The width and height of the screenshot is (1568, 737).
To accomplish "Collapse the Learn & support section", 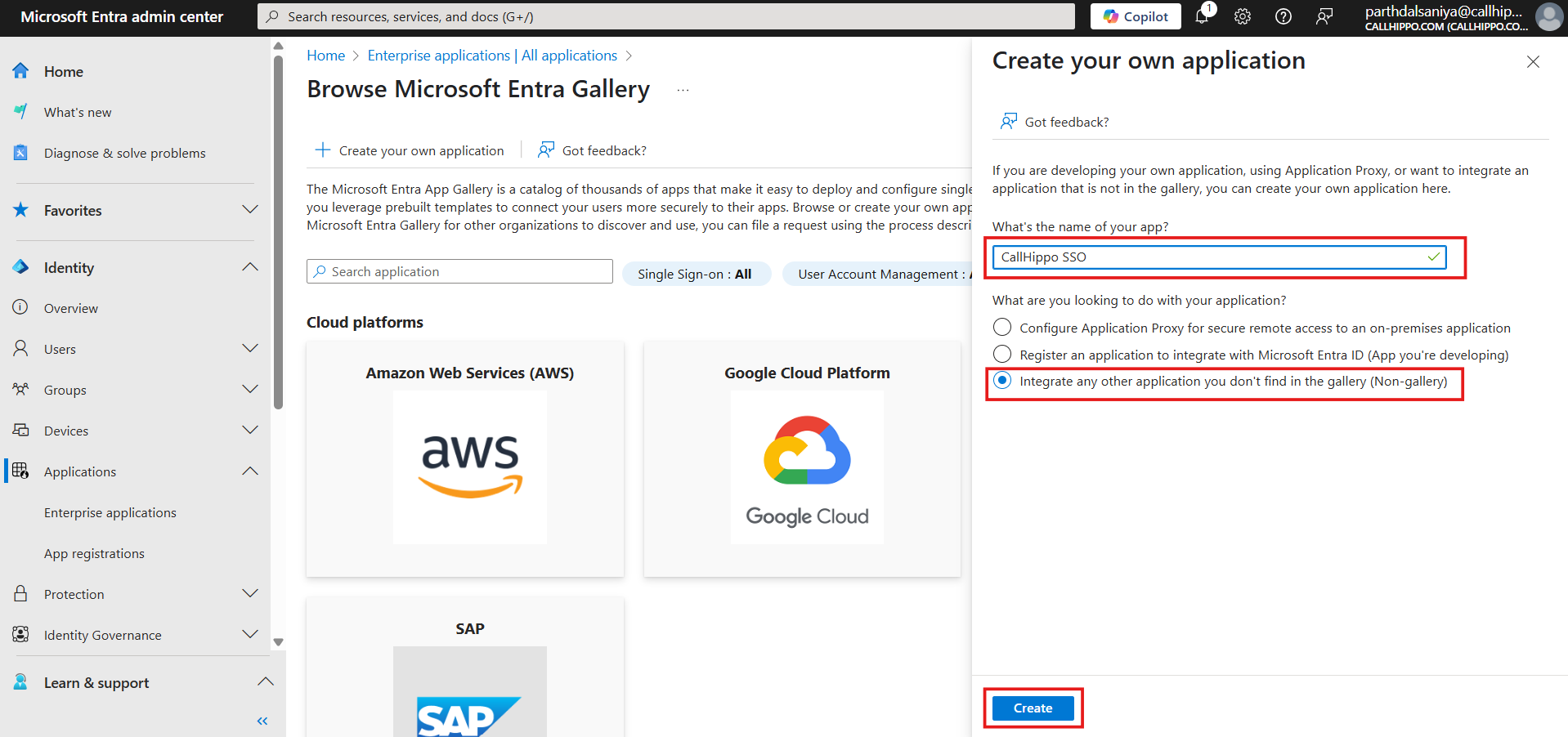I will 266,682.
